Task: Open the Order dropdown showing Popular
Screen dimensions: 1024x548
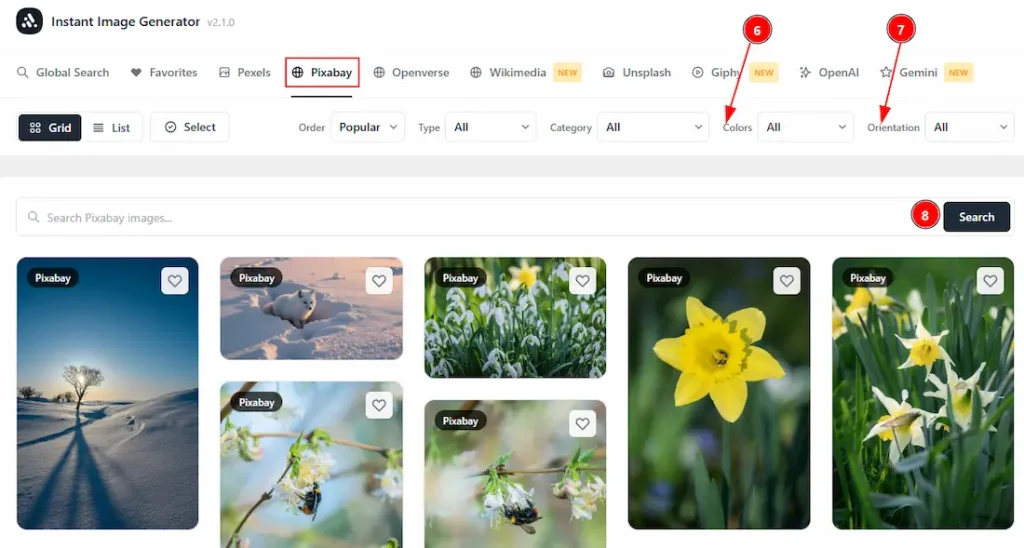Action: point(368,127)
